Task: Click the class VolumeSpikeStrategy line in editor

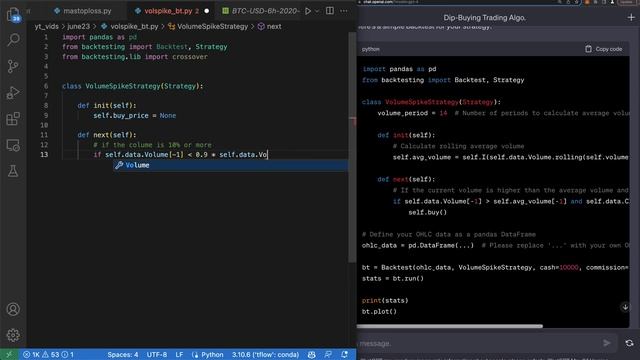Action: [132, 86]
